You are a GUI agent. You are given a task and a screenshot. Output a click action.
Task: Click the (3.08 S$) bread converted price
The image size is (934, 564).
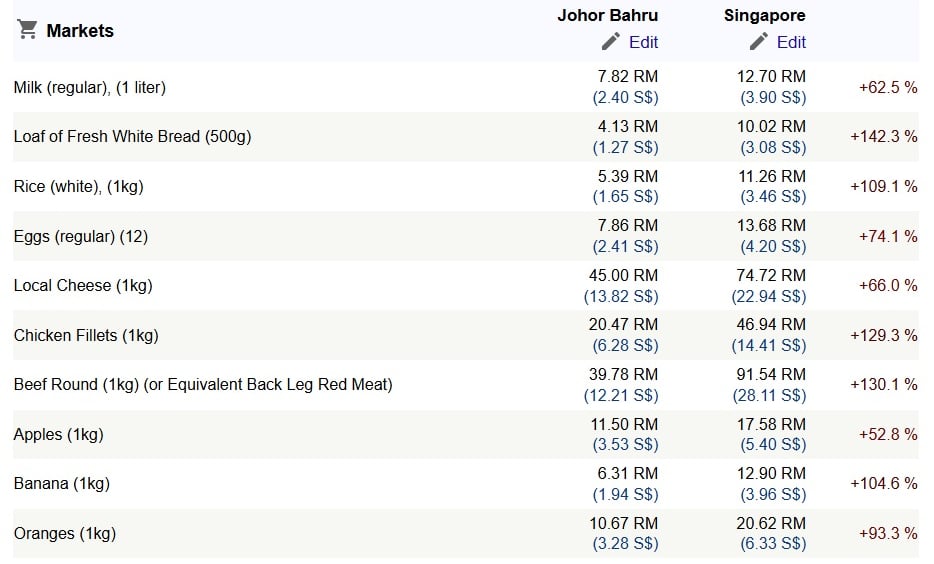(773, 148)
